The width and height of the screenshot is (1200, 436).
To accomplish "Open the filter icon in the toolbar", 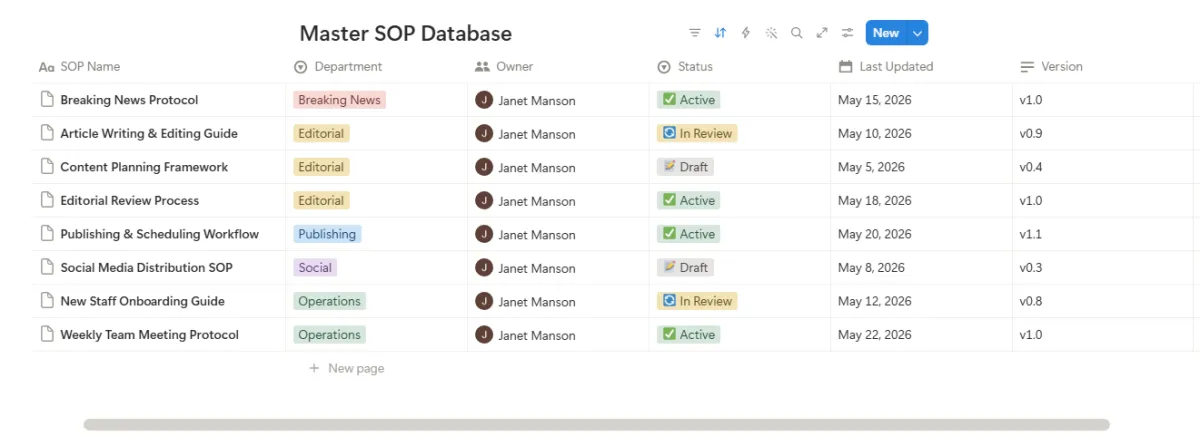I will click(x=695, y=33).
